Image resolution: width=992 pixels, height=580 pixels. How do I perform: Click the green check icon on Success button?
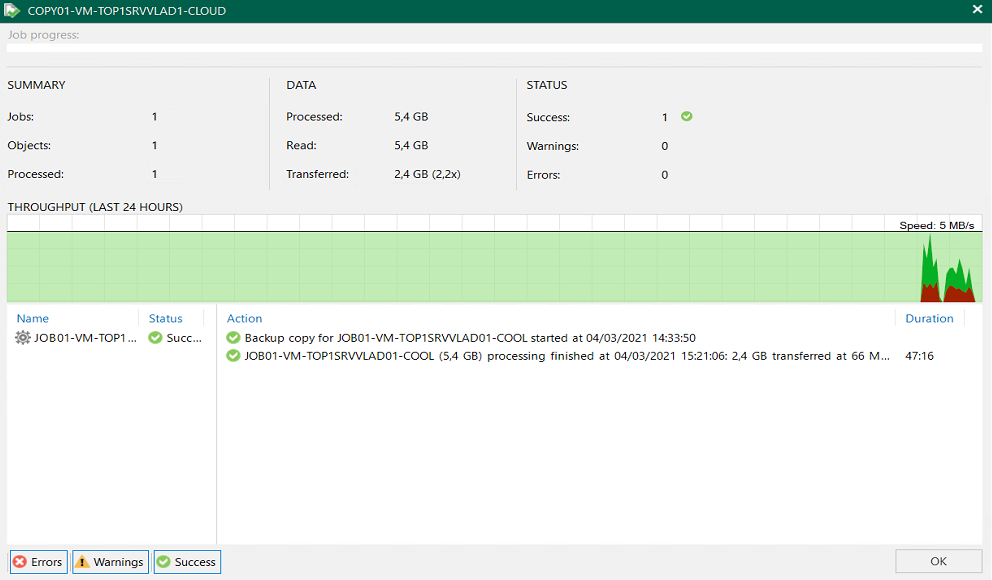coord(163,562)
